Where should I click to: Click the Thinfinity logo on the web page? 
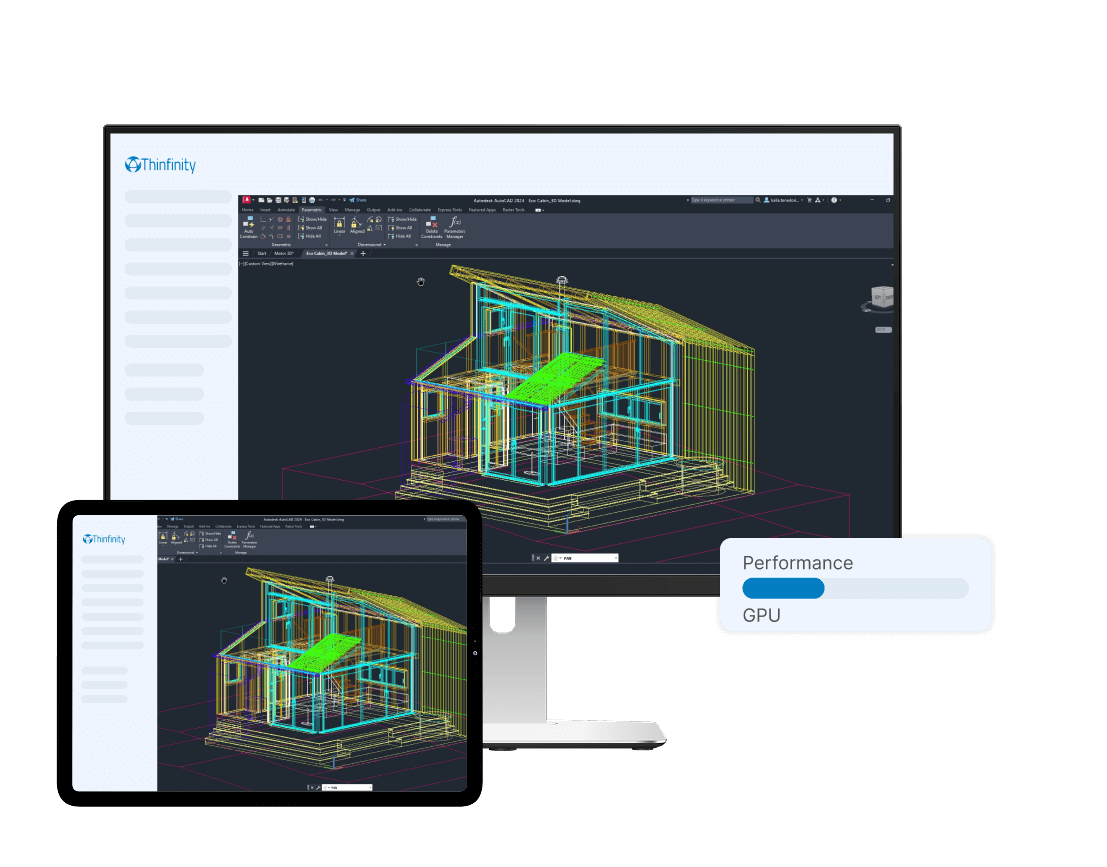coord(160,164)
